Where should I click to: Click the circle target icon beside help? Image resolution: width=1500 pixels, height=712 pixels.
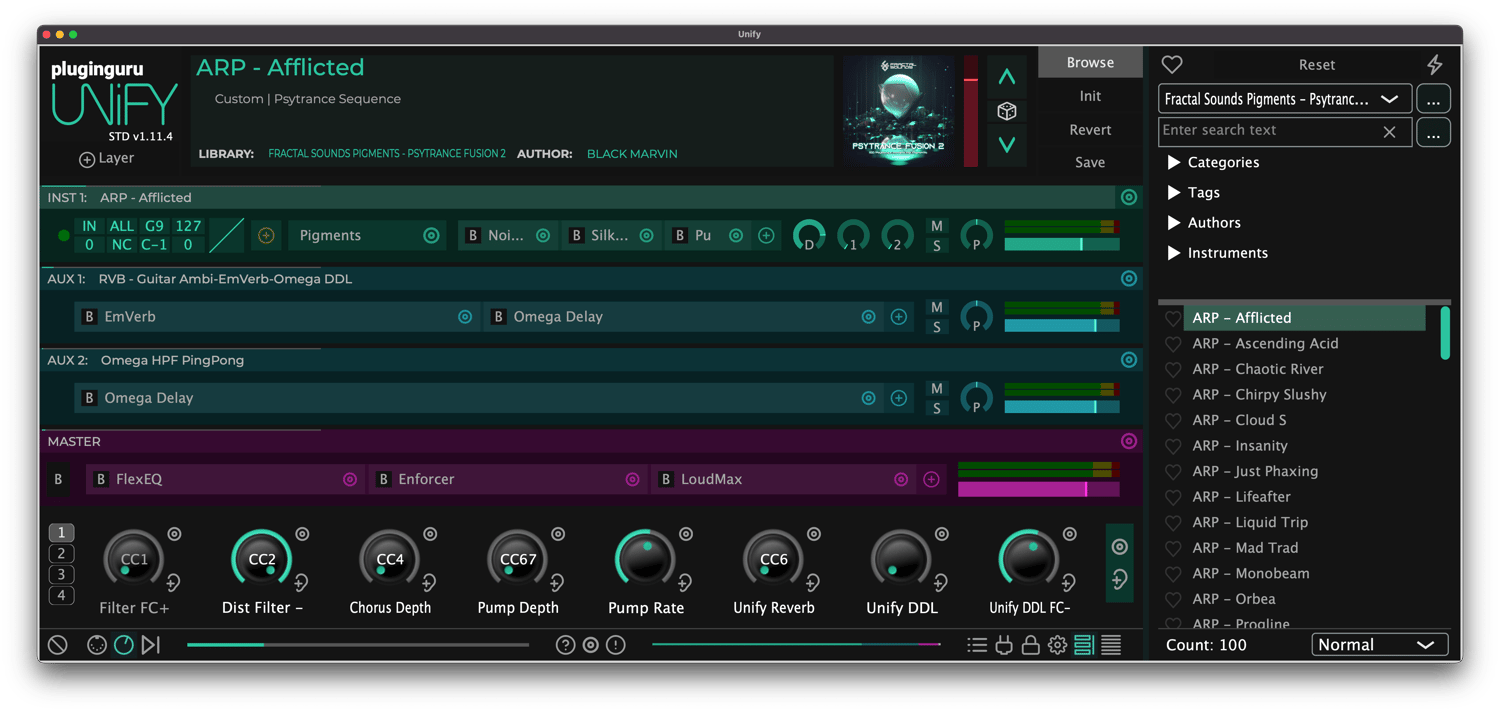(591, 645)
